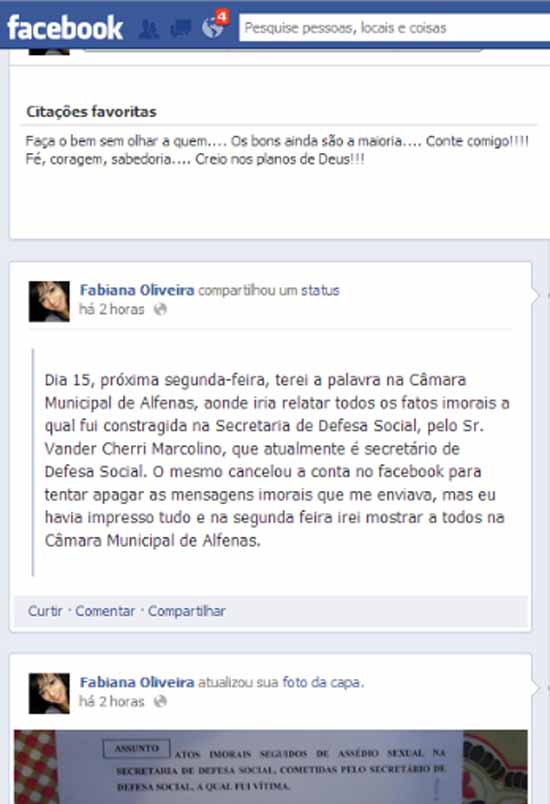Click the globe privacy icon on cover photo post
This screenshot has height=804, width=550.
click(x=160, y=701)
